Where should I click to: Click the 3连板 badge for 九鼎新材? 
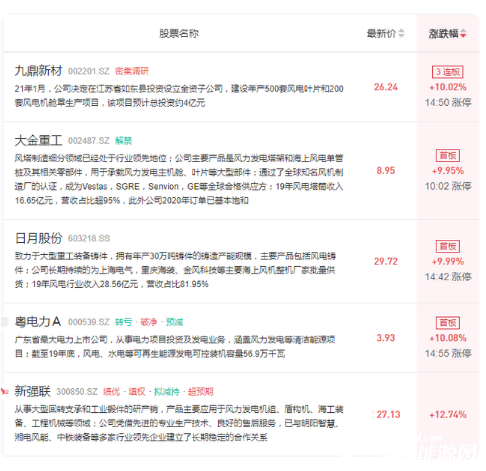(x=448, y=72)
